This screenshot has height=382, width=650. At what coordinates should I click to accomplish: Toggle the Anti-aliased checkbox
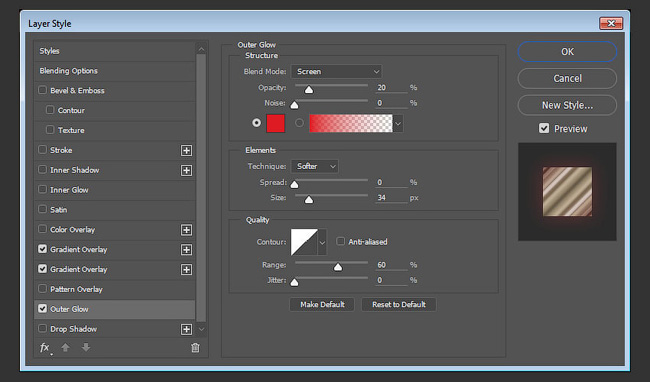[x=340, y=241]
